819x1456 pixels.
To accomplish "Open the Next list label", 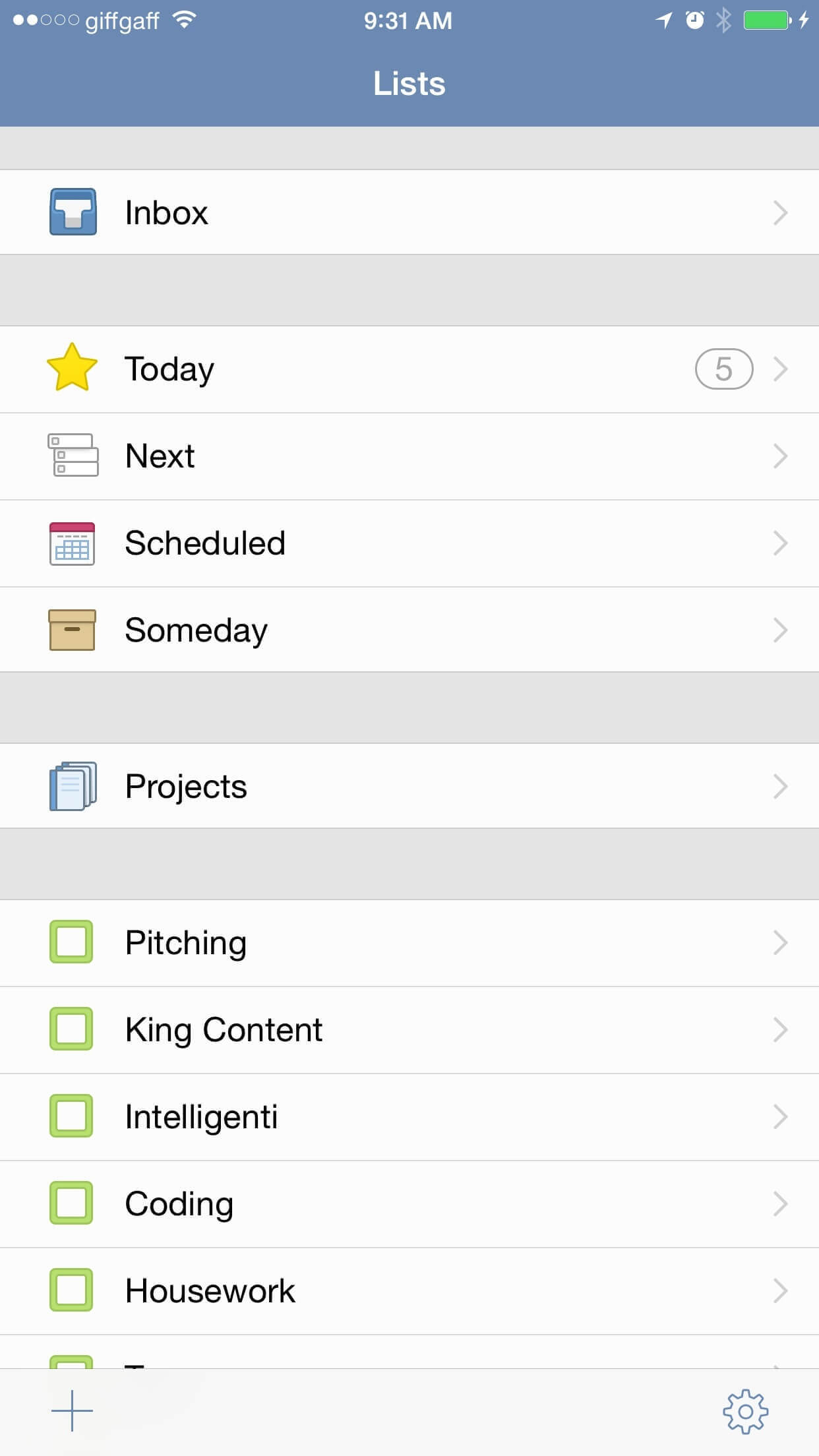I will pyautogui.click(x=160, y=456).
